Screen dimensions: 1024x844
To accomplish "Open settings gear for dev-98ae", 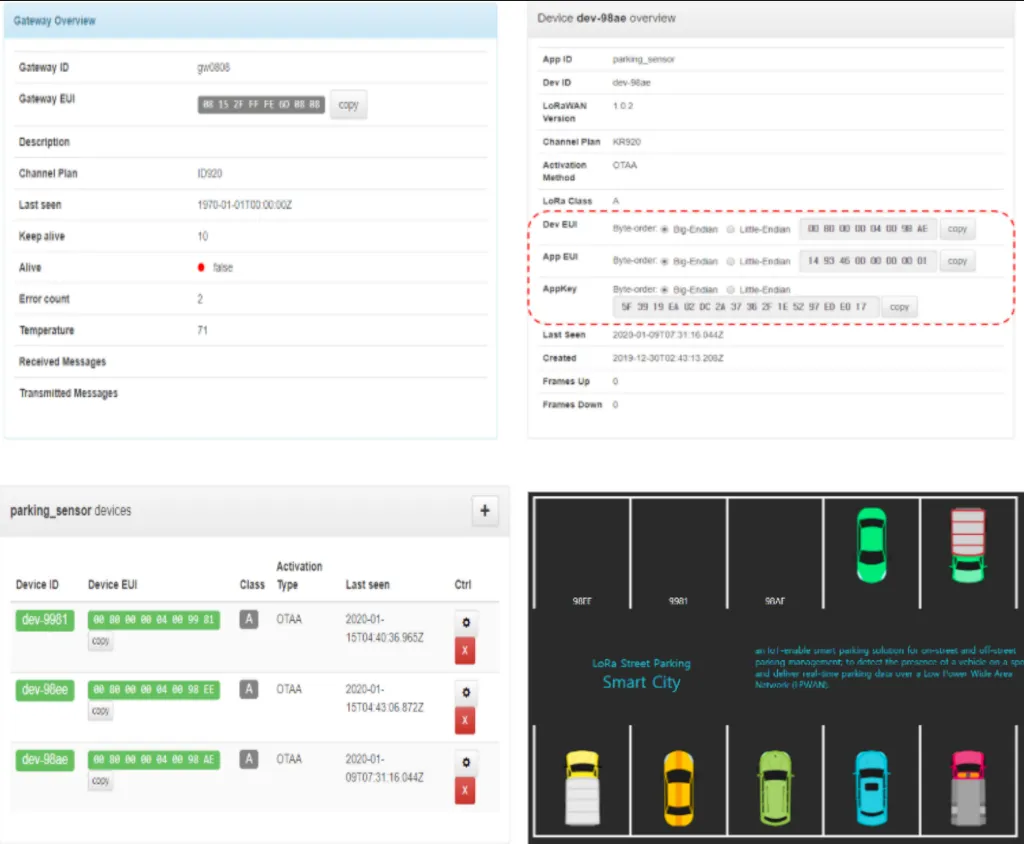I will [x=466, y=762].
